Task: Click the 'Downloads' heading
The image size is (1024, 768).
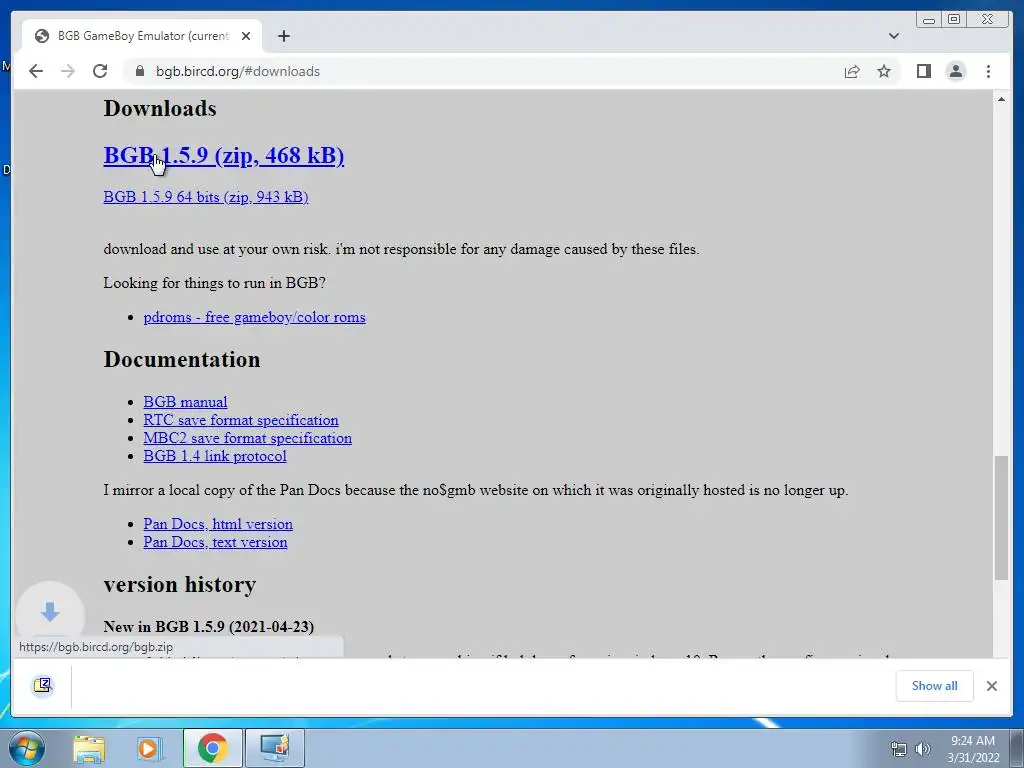Action: pos(160,108)
